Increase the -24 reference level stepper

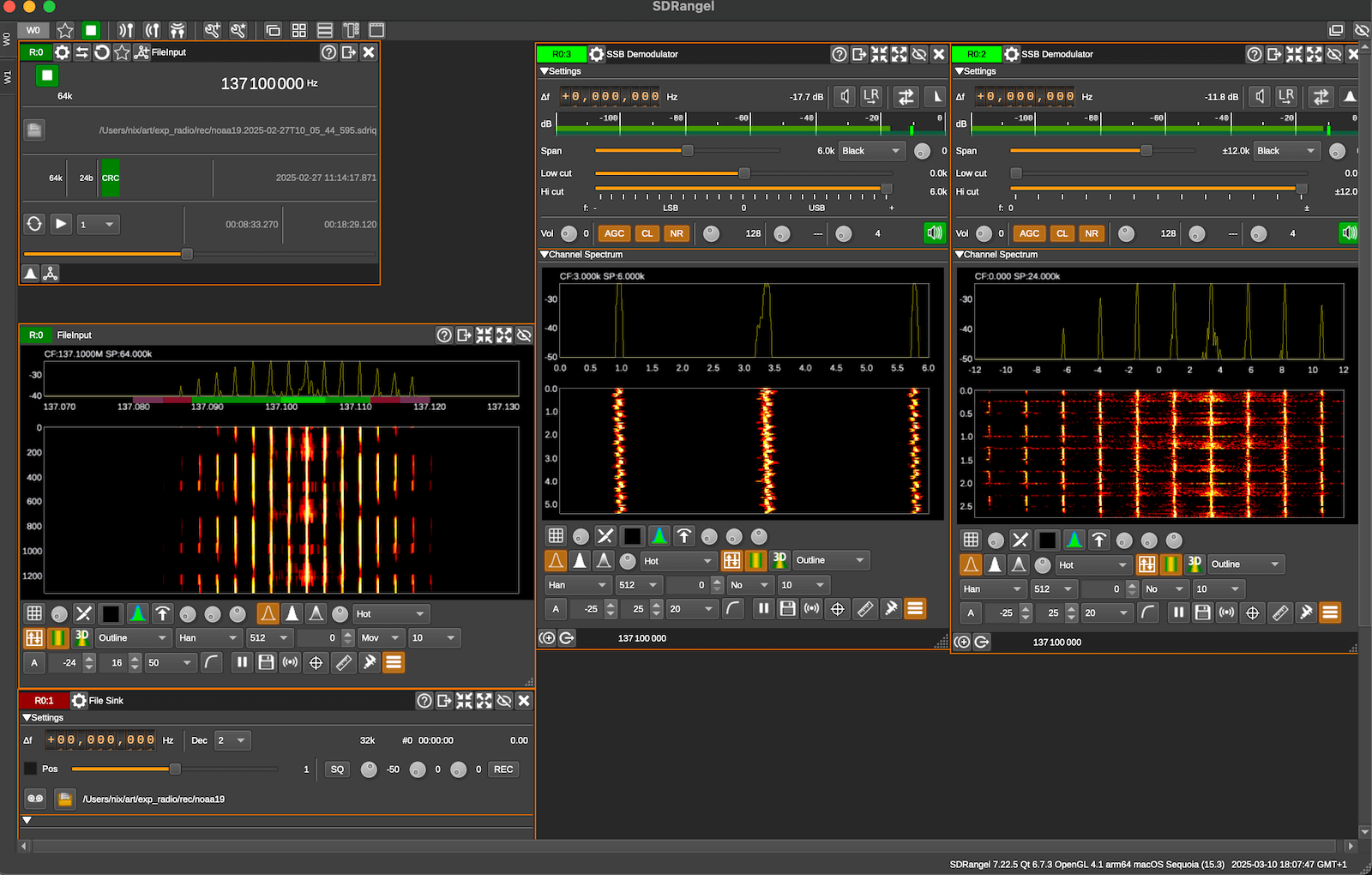(89, 658)
